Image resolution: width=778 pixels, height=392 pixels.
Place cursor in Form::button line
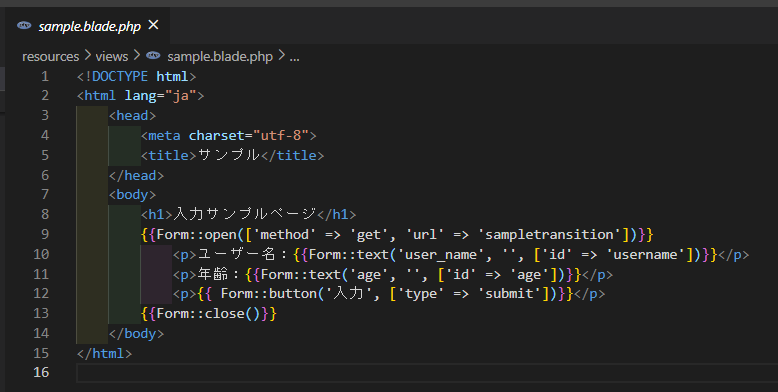[x=389, y=294]
